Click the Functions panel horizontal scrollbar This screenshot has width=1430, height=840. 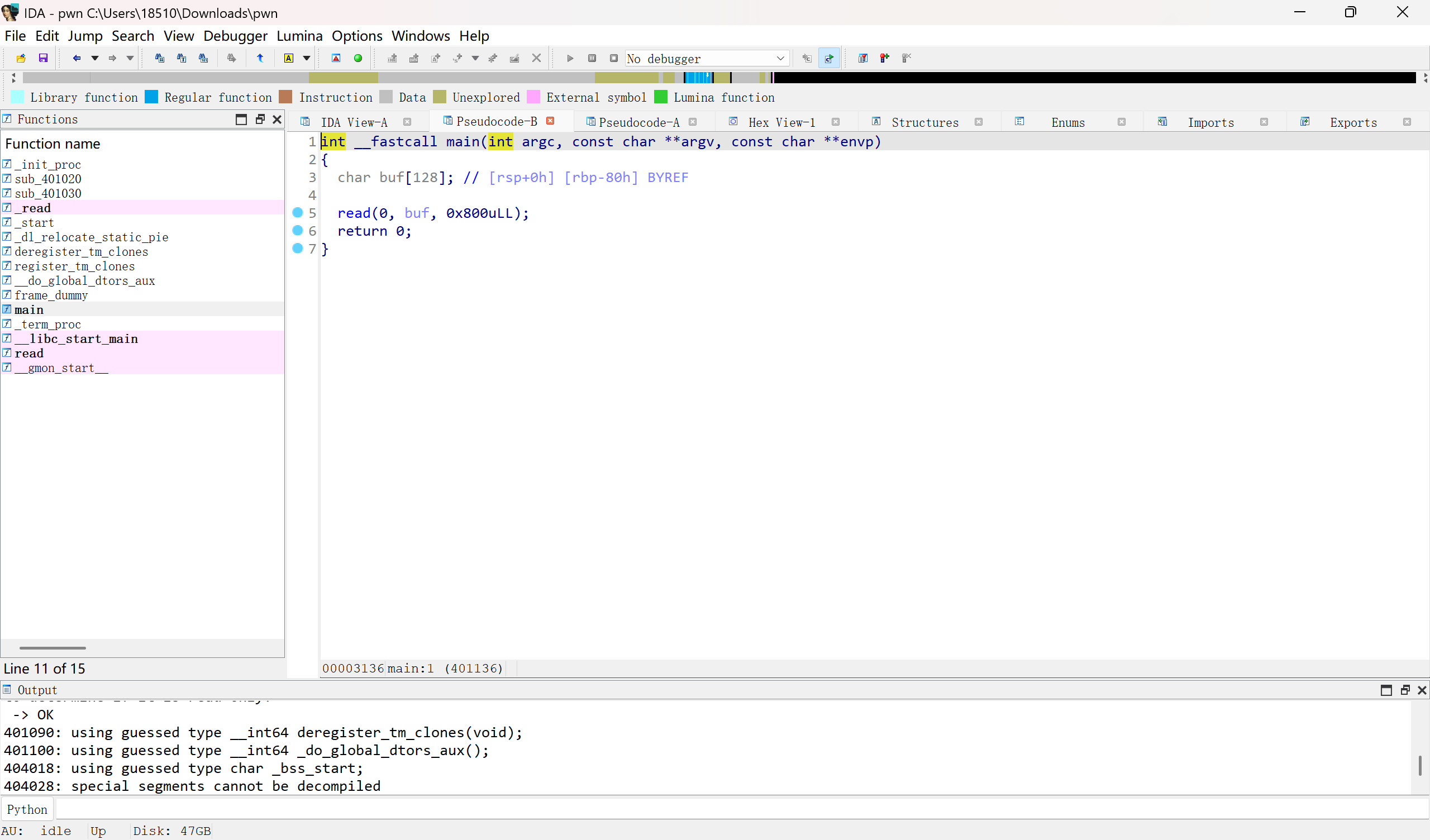52,648
